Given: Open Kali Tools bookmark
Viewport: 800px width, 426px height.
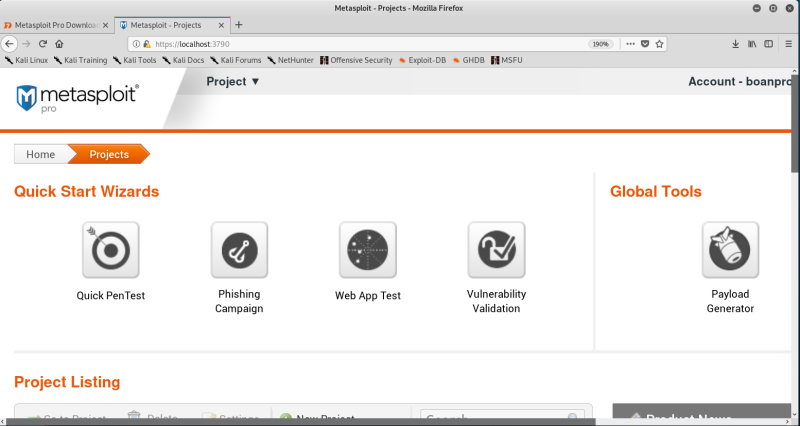Looking at the screenshot, I should point(135,60).
